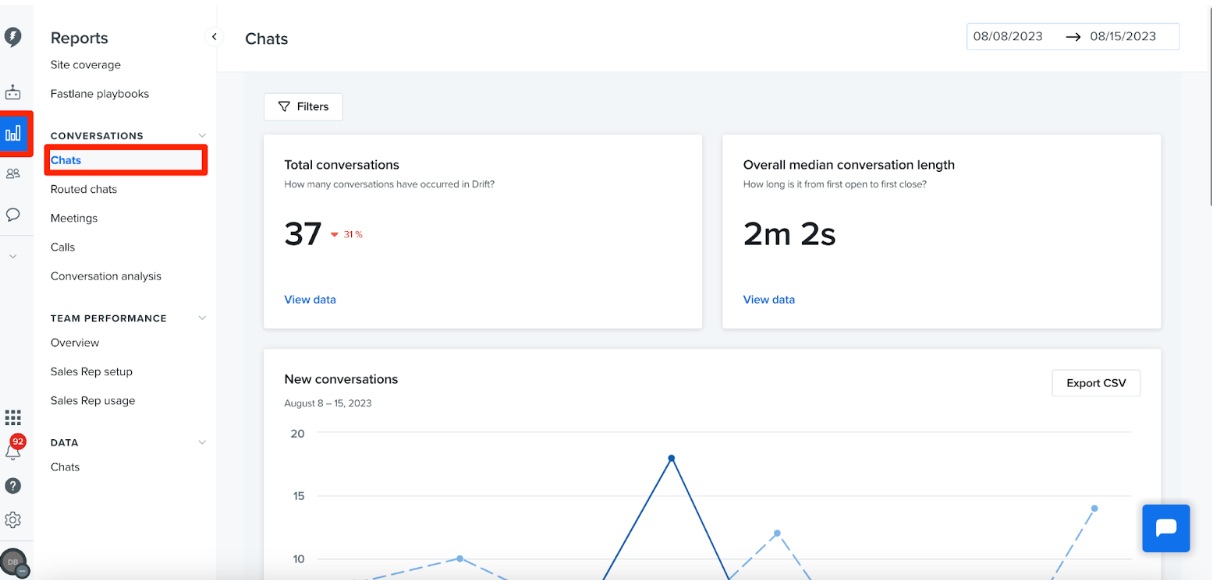The image size is (1212, 580).
Task: Open Site coverage report
Action: pos(85,65)
